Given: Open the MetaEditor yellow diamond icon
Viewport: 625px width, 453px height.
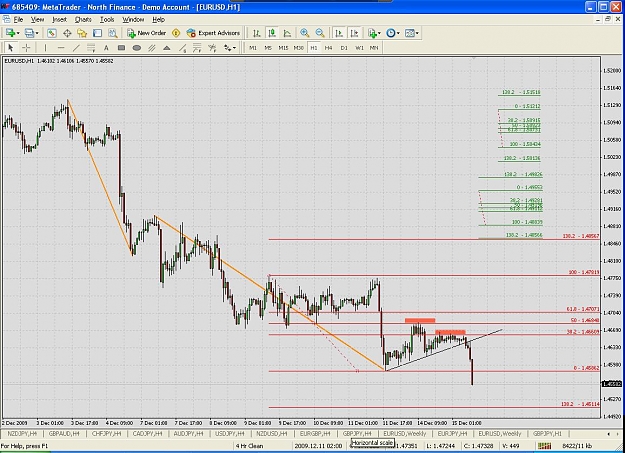Looking at the screenshot, I should [x=176, y=33].
